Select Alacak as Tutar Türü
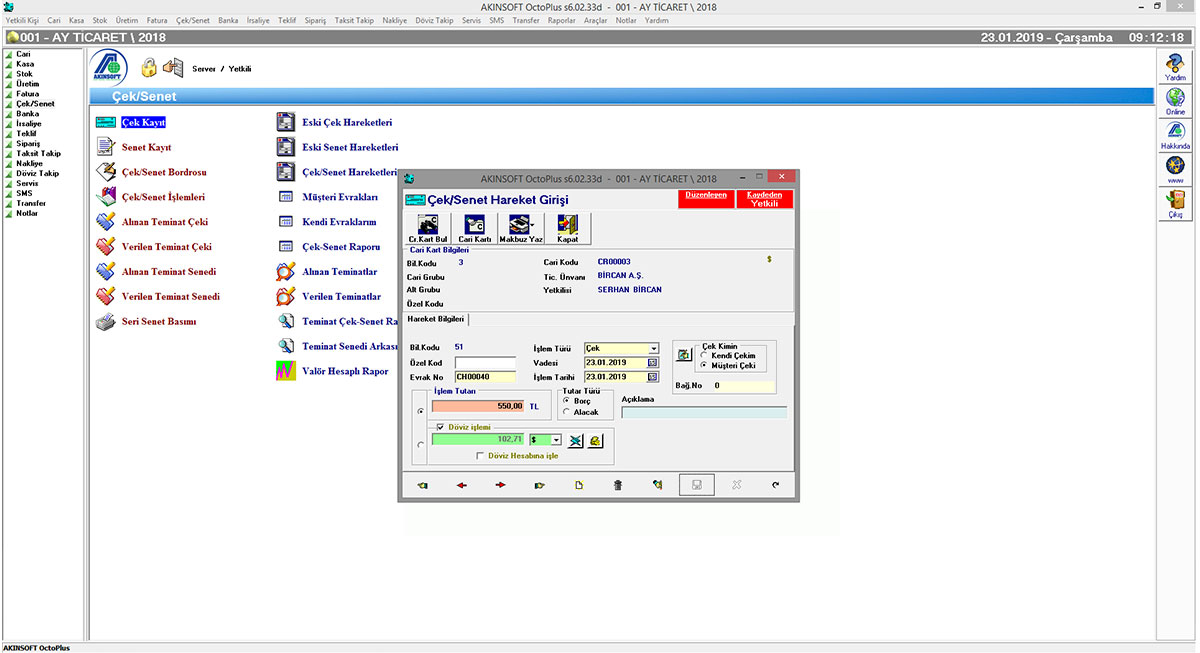Viewport: 1200px width, 653px height. [567, 412]
